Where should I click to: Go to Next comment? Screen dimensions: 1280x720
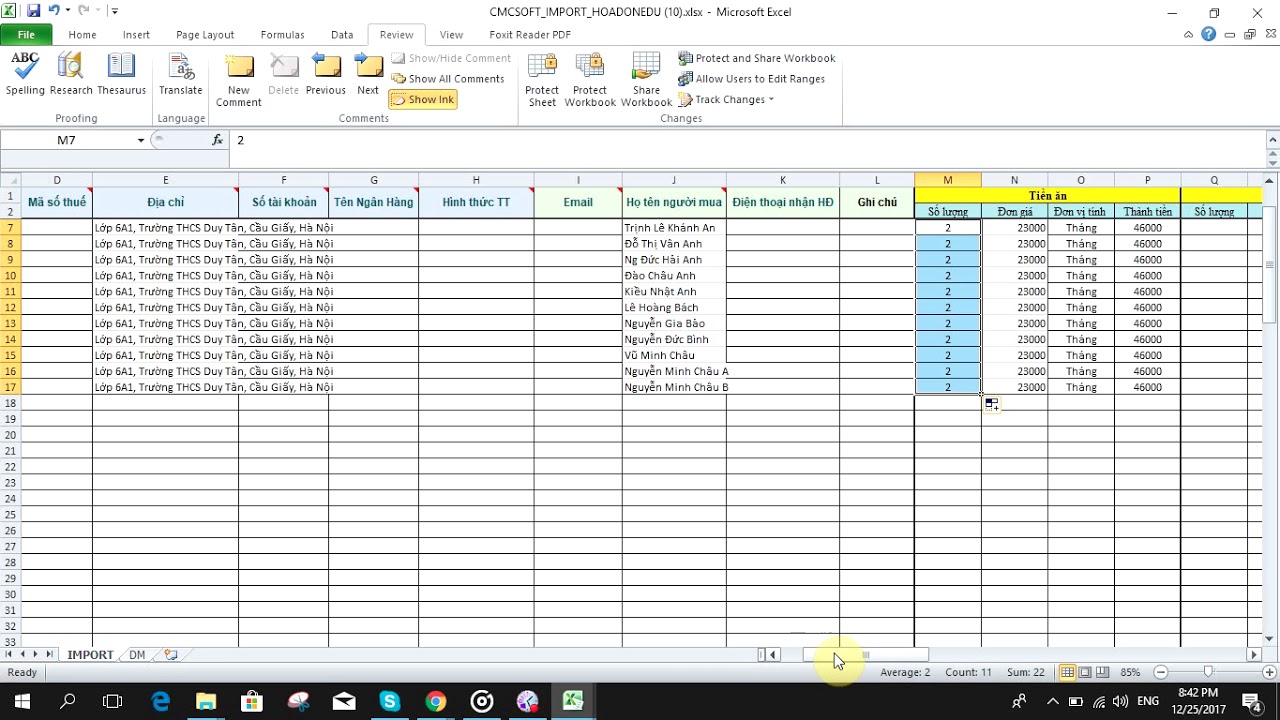click(368, 74)
